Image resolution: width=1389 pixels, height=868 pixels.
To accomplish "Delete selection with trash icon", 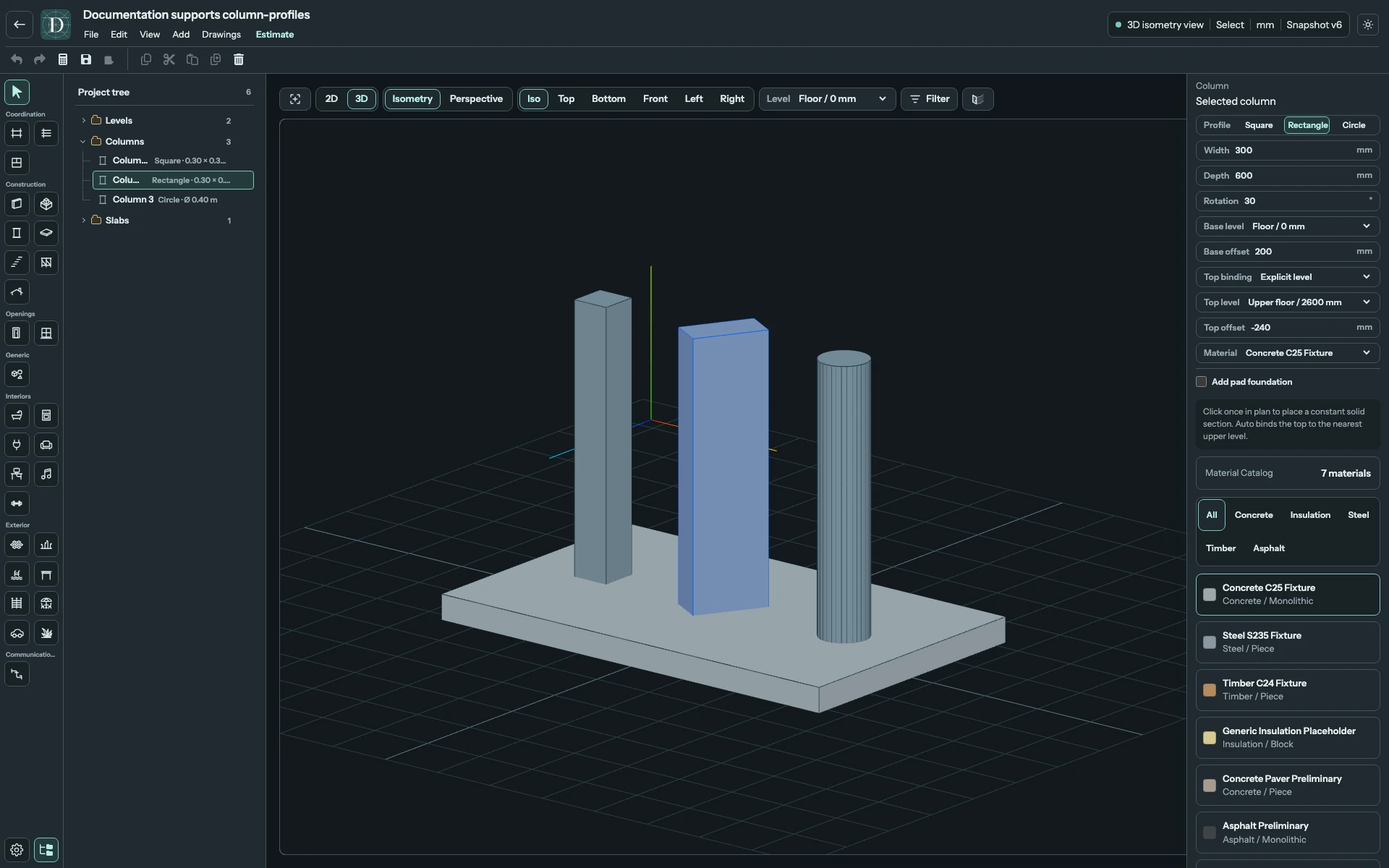I will [x=239, y=59].
